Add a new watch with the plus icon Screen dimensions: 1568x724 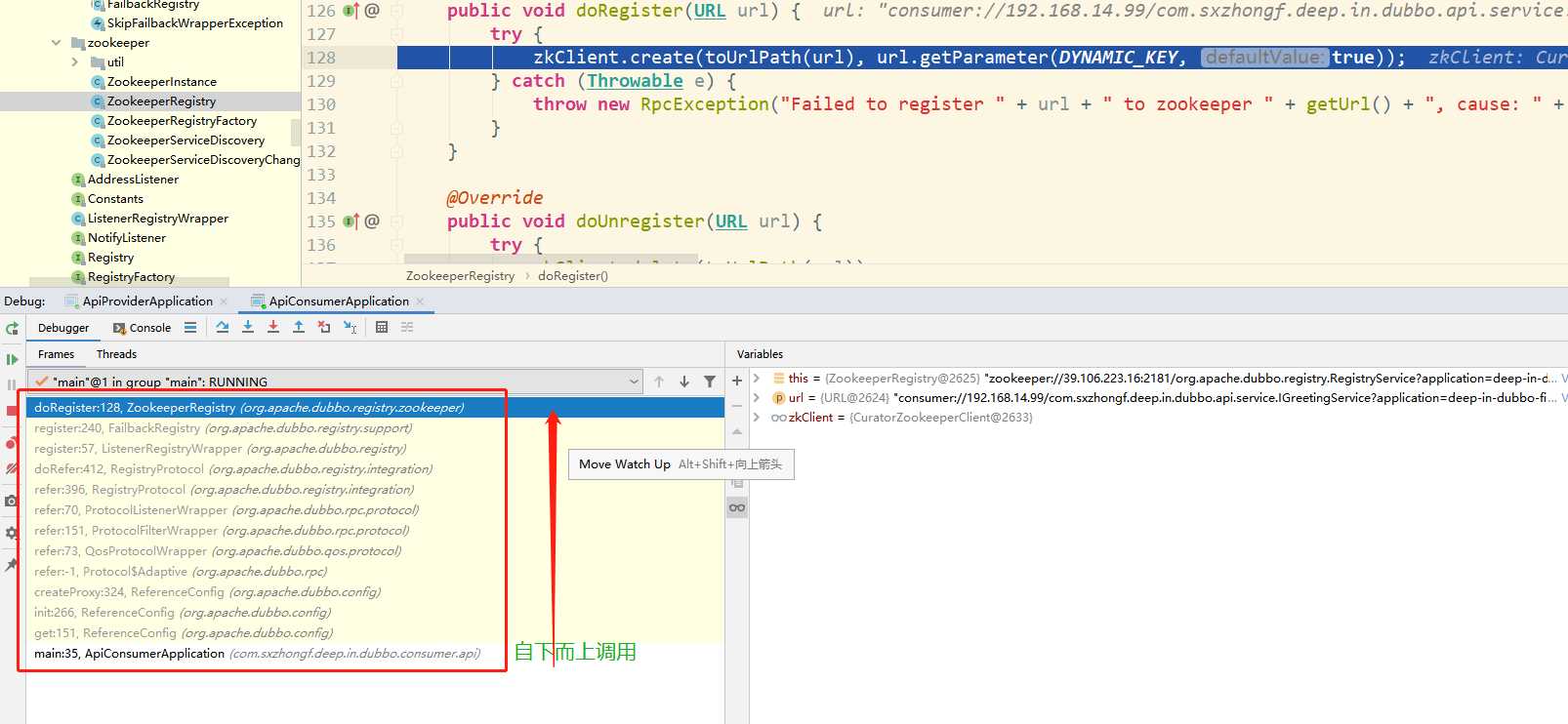737,381
